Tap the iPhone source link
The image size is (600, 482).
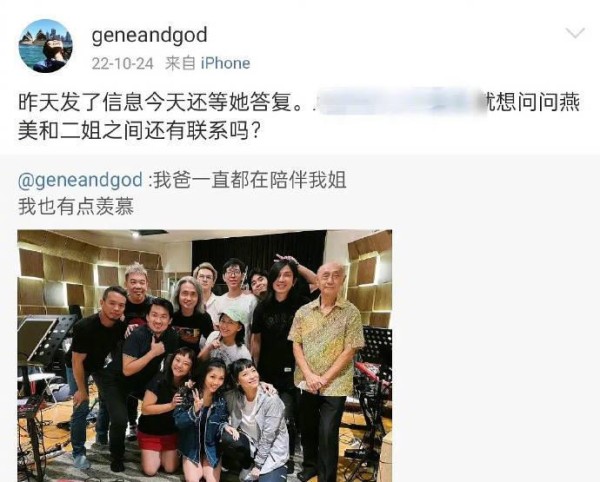click(x=225, y=64)
